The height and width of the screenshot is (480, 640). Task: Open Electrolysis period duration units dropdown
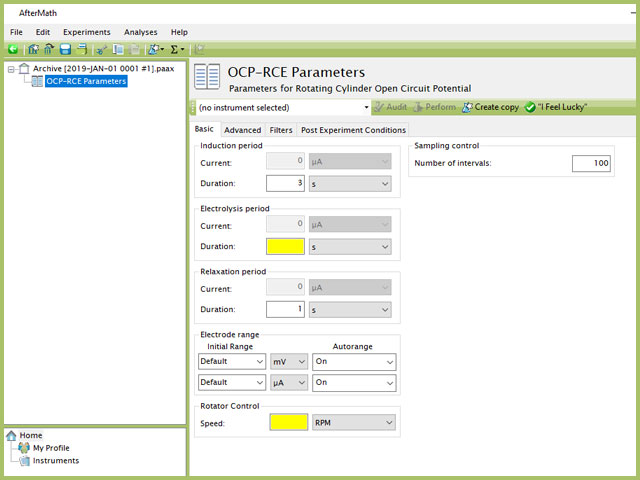click(350, 247)
